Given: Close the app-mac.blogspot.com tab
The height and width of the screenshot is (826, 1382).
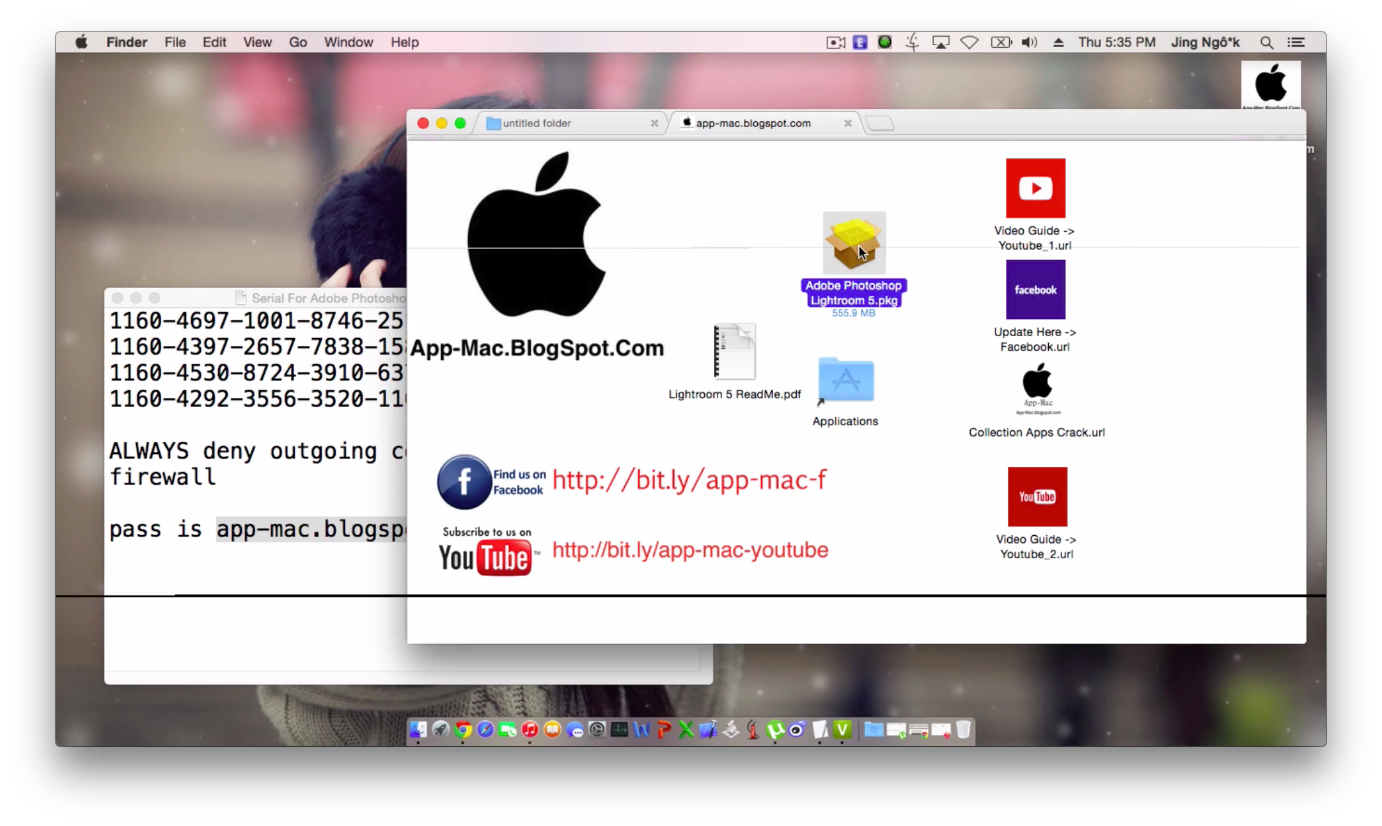Looking at the screenshot, I should (848, 123).
